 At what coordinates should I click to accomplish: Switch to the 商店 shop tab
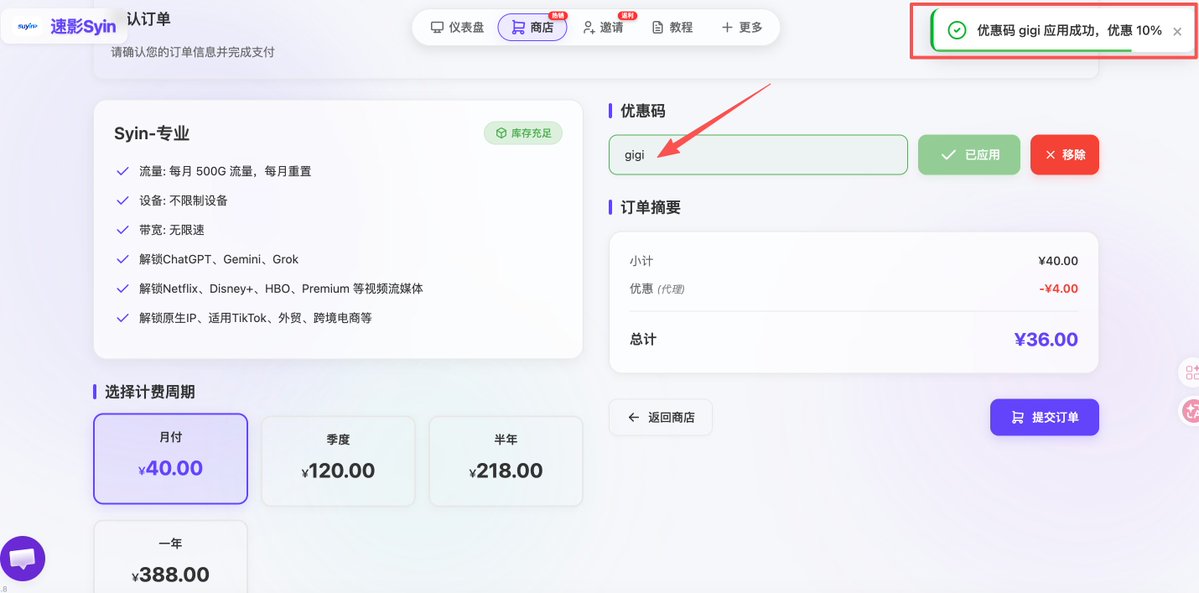tap(532, 28)
